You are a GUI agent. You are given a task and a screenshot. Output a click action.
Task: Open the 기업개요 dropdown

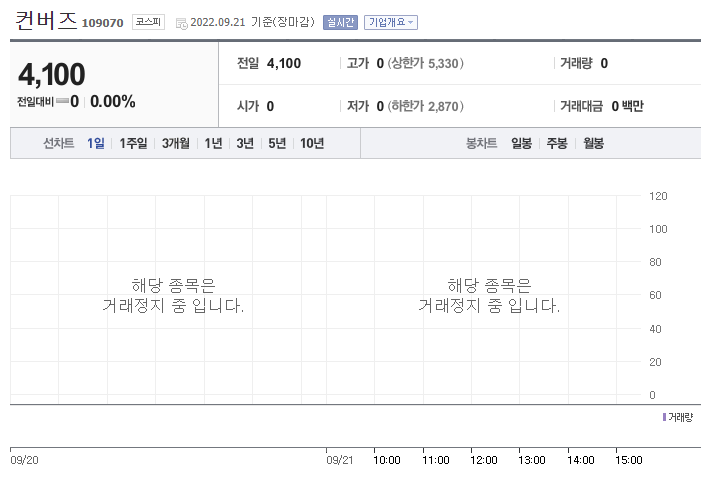(x=391, y=22)
